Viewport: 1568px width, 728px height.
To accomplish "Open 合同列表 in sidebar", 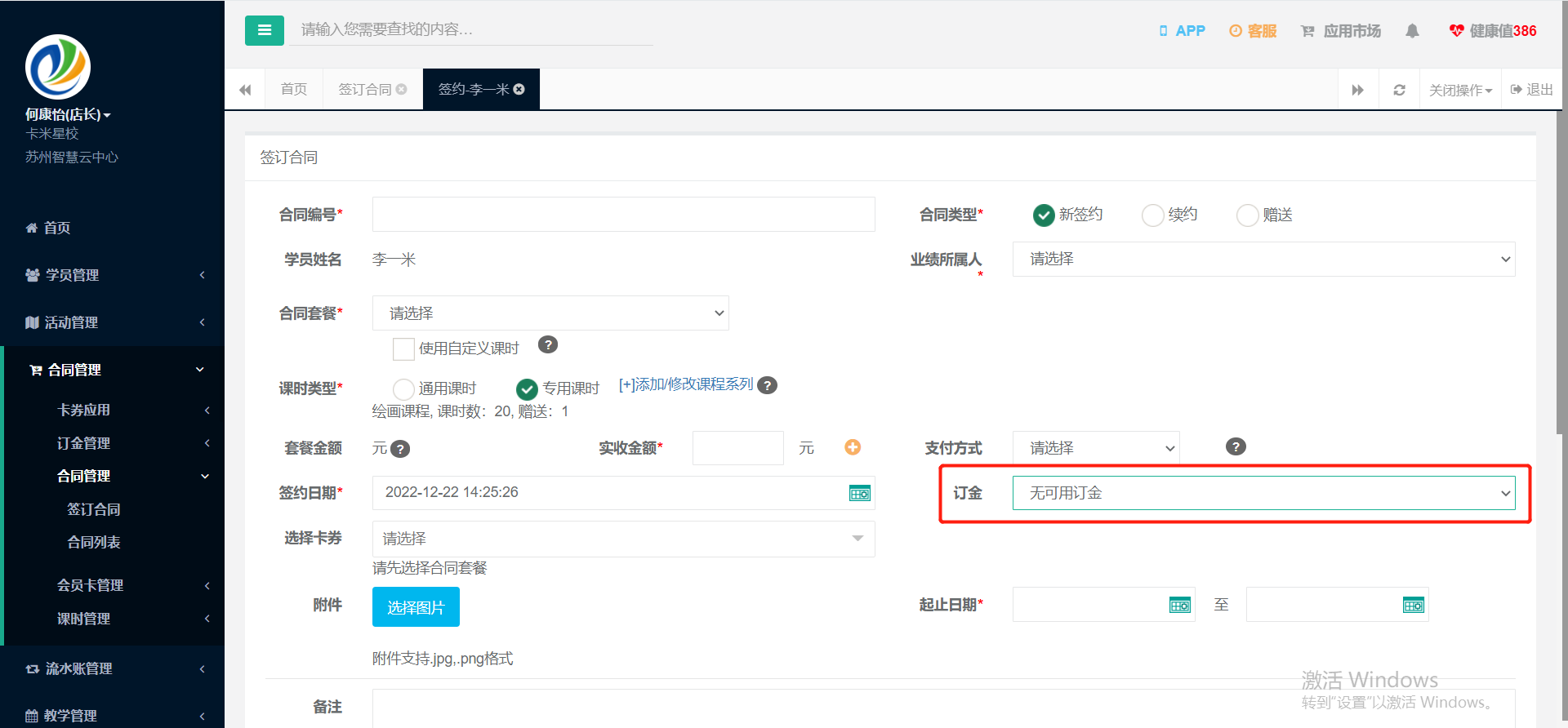I will (x=94, y=542).
